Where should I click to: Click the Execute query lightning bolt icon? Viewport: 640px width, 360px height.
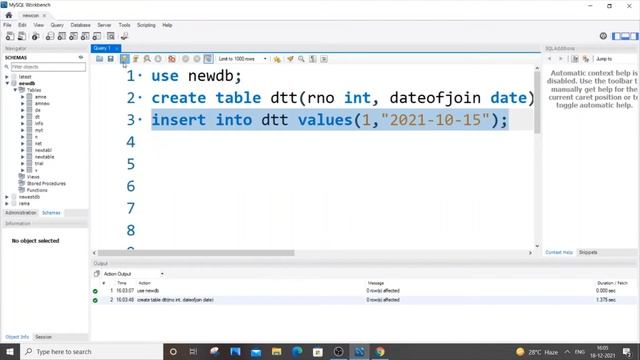point(124,59)
